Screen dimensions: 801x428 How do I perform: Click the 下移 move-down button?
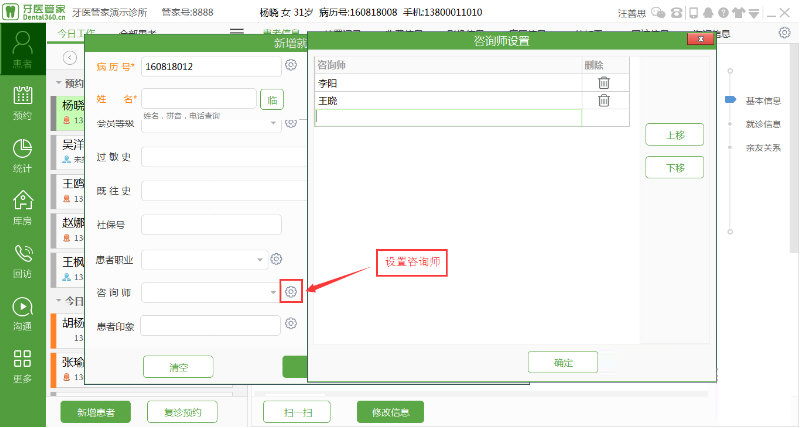(x=674, y=168)
